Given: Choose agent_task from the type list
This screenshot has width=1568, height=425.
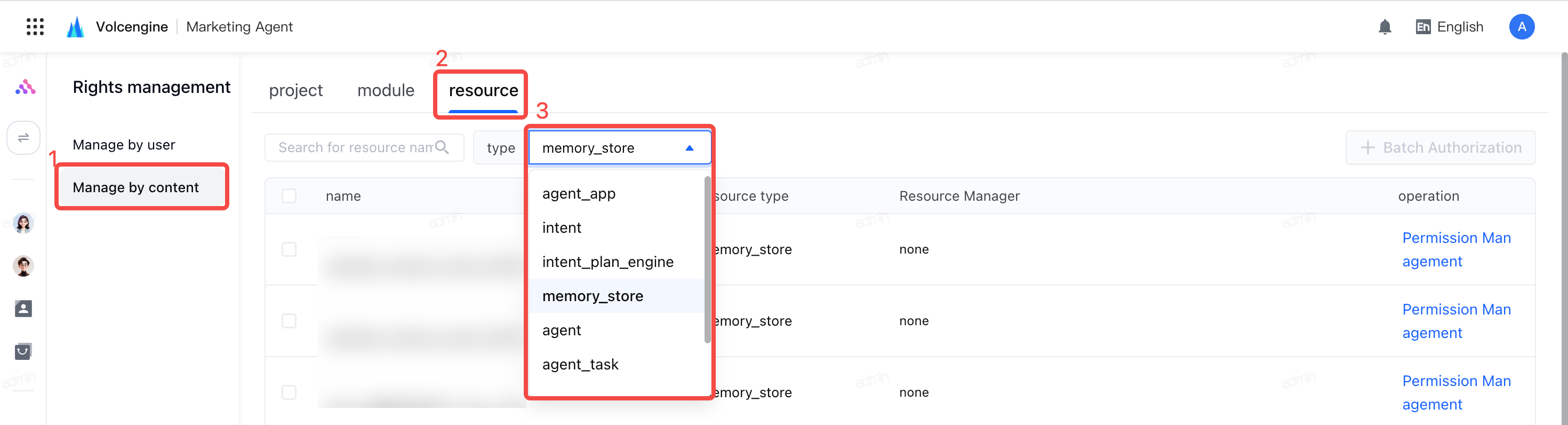Looking at the screenshot, I should (x=617, y=365).
